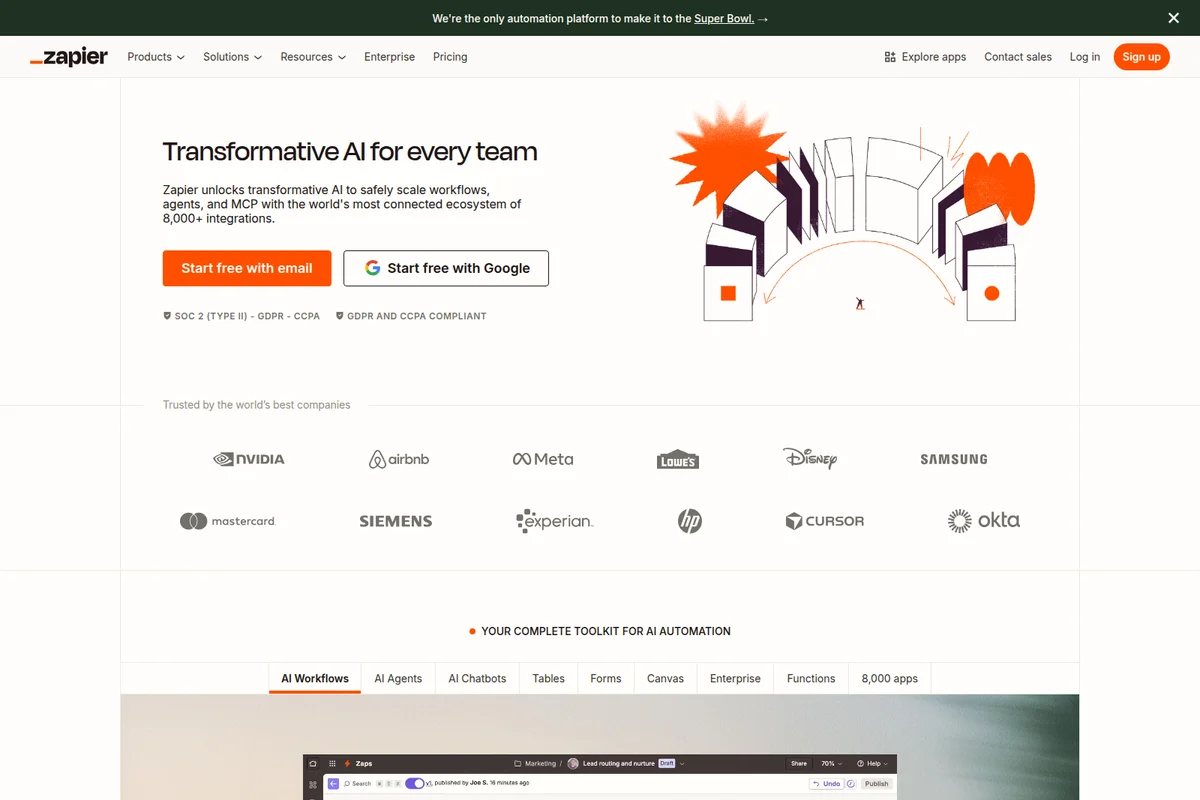Toggle the v1 version switch in the editor
Image resolution: width=1200 pixels, height=800 pixels.
coord(414,783)
